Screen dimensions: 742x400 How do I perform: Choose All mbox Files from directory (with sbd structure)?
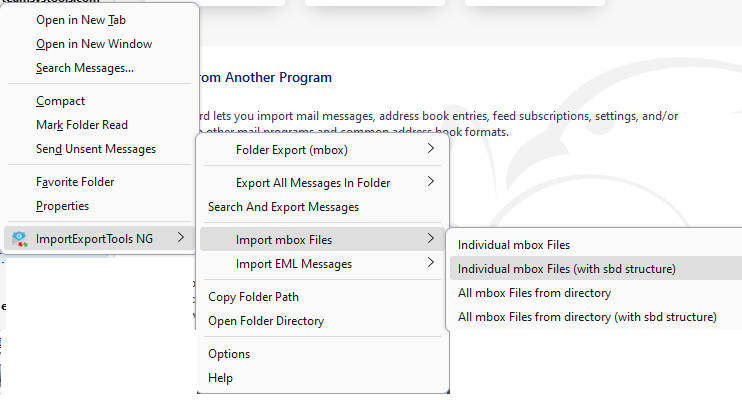[x=587, y=317]
